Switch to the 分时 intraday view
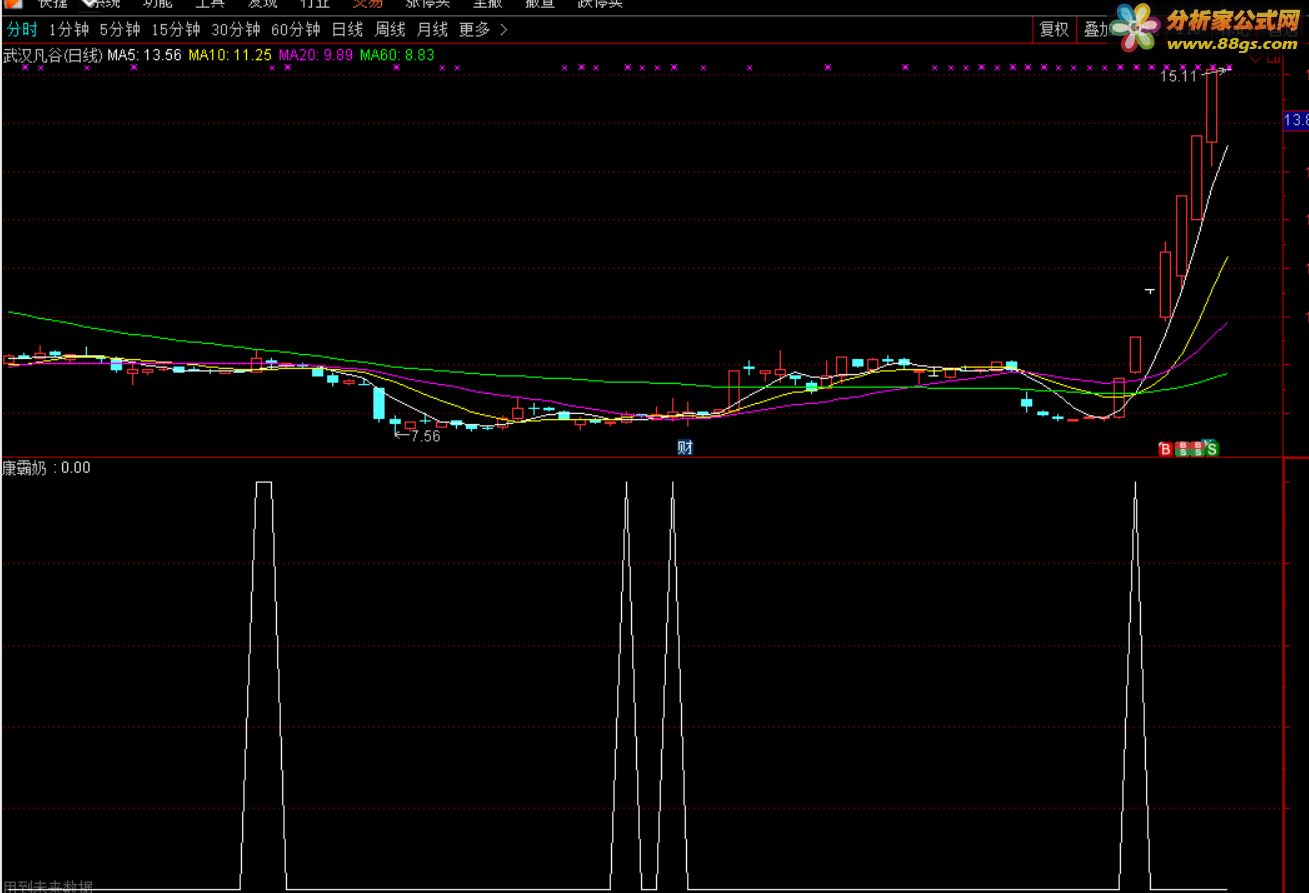Viewport: 1309px width, 893px height. tap(22, 30)
